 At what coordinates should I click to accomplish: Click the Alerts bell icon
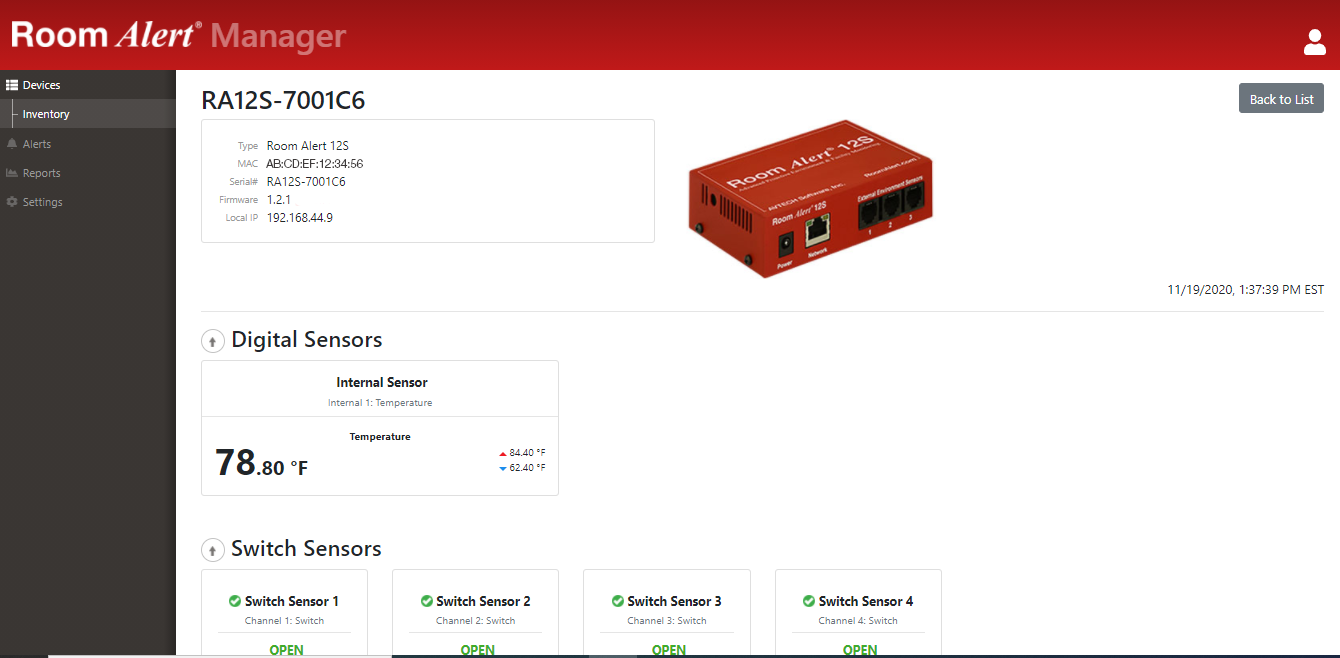tap(13, 143)
